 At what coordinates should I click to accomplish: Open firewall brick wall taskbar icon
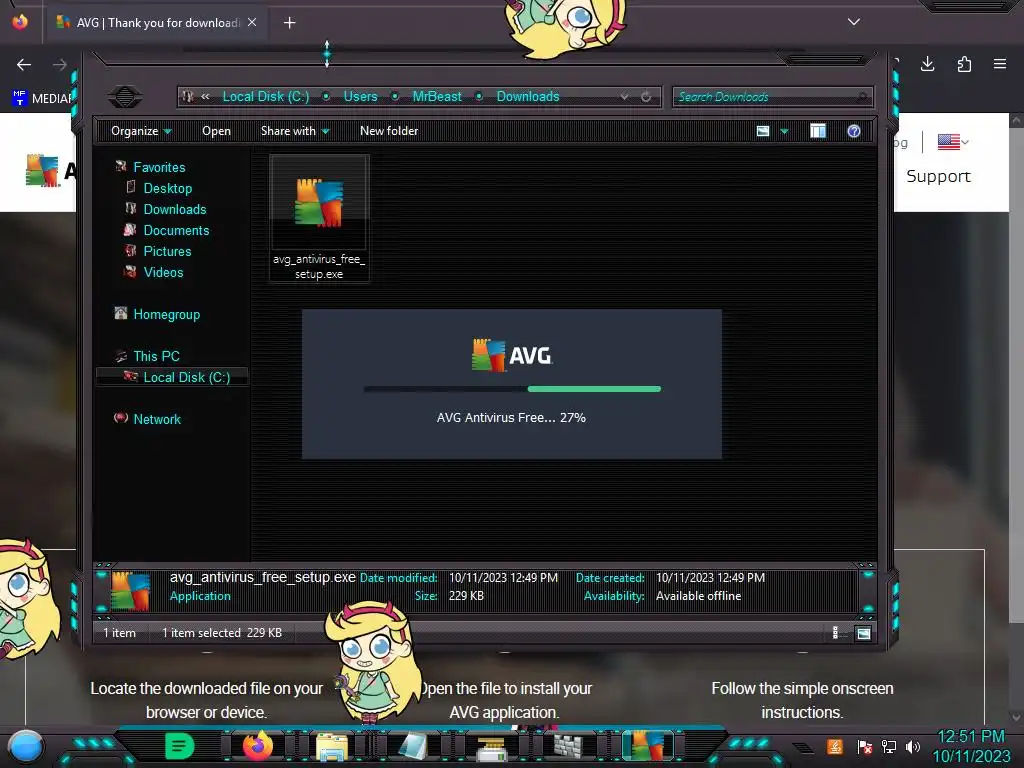[x=568, y=746]
